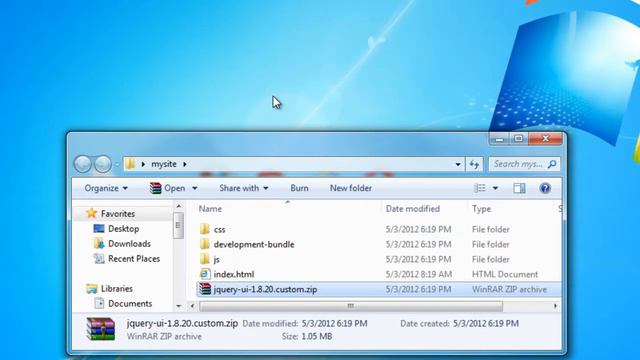The image size is (640, 360).
Task: Select Documents label in navigation pane
Action: pos(130,303)
